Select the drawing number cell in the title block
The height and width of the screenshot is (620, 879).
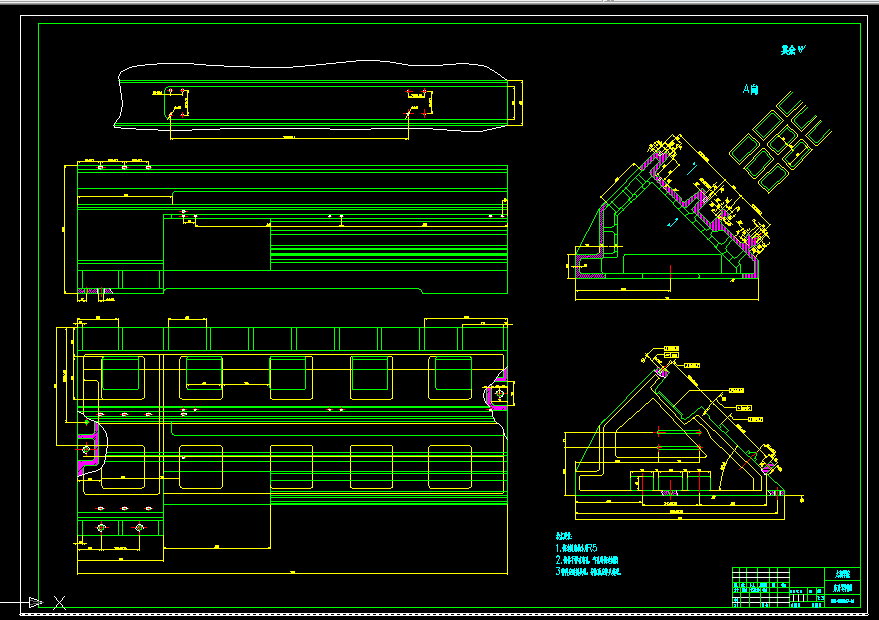click(842, 601)
